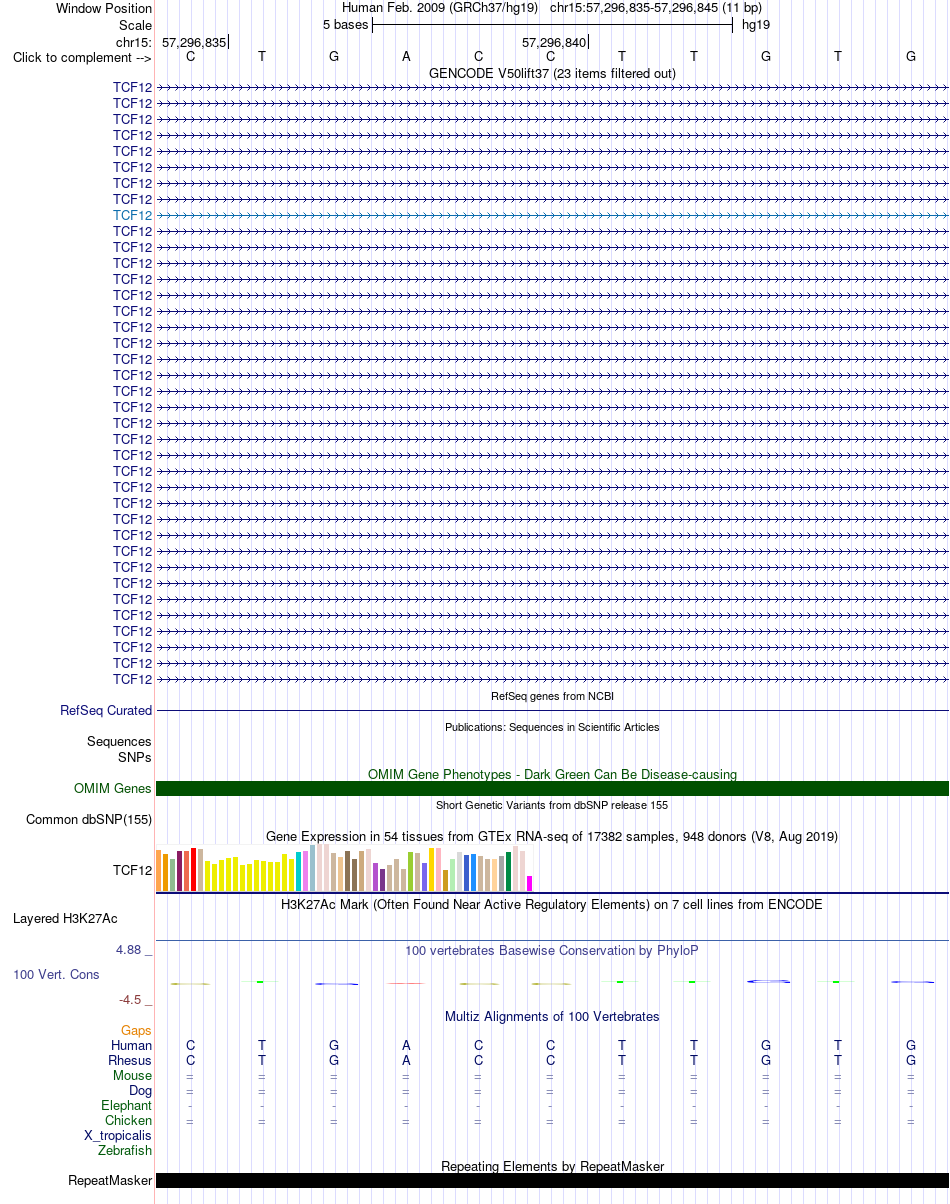
Task: Click the Mouse species row label
Action: click(133, 1075)
